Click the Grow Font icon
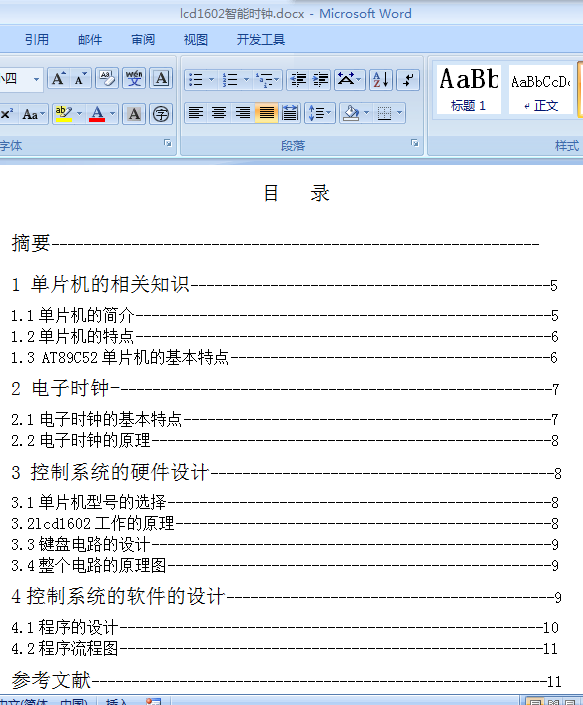Image resolution: width=583 pixels, height=705 pixels. click(58, 79)
